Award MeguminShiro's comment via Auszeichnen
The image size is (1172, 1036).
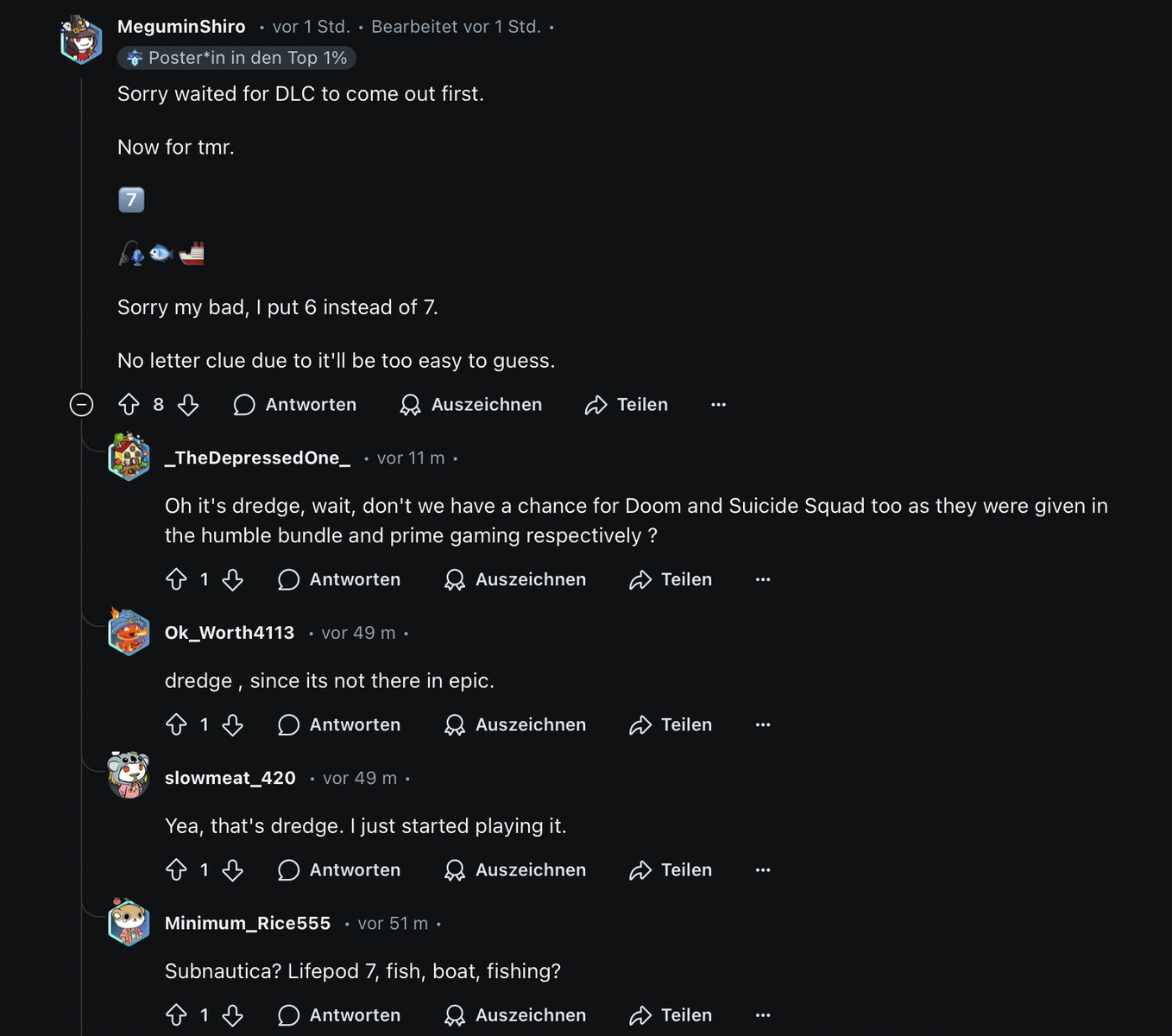tap(471, 404)
